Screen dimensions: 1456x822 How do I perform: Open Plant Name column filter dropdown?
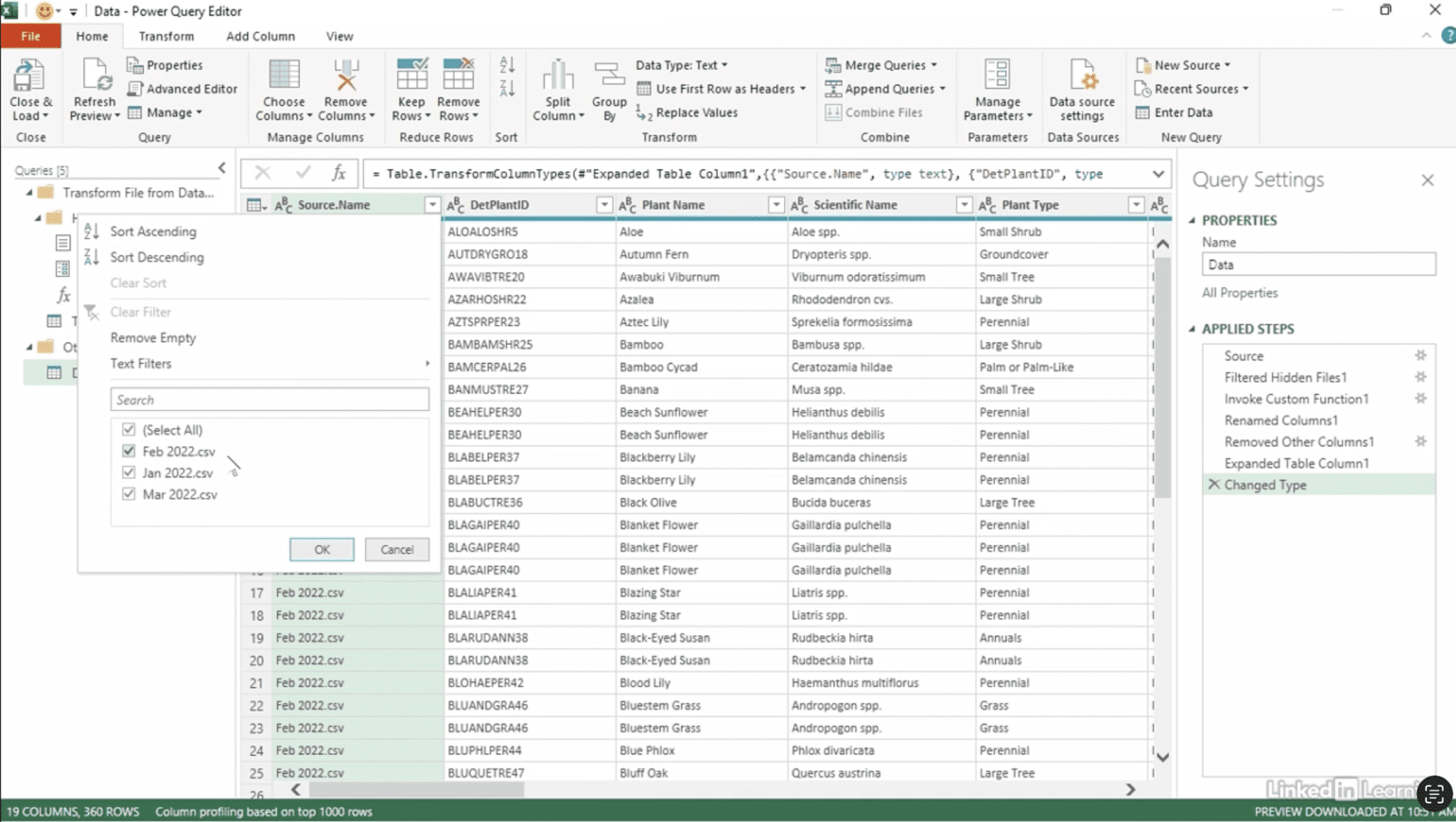click(x=776, y=205)
